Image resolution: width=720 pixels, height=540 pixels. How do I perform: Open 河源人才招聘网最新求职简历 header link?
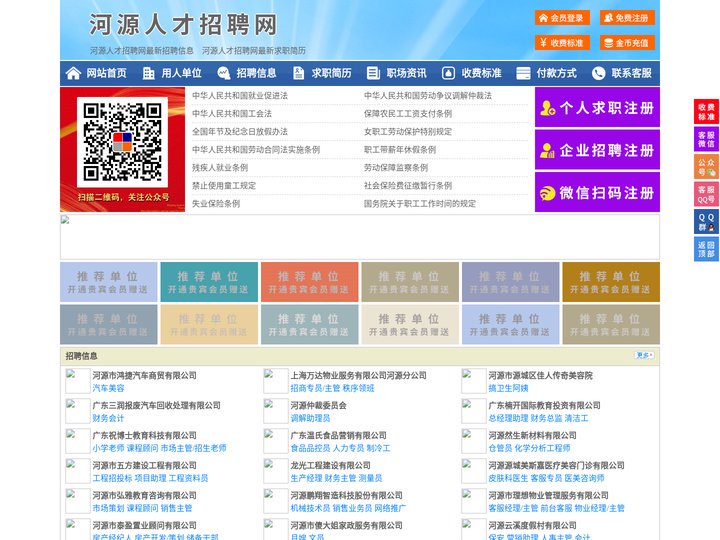tap(254, 51)
